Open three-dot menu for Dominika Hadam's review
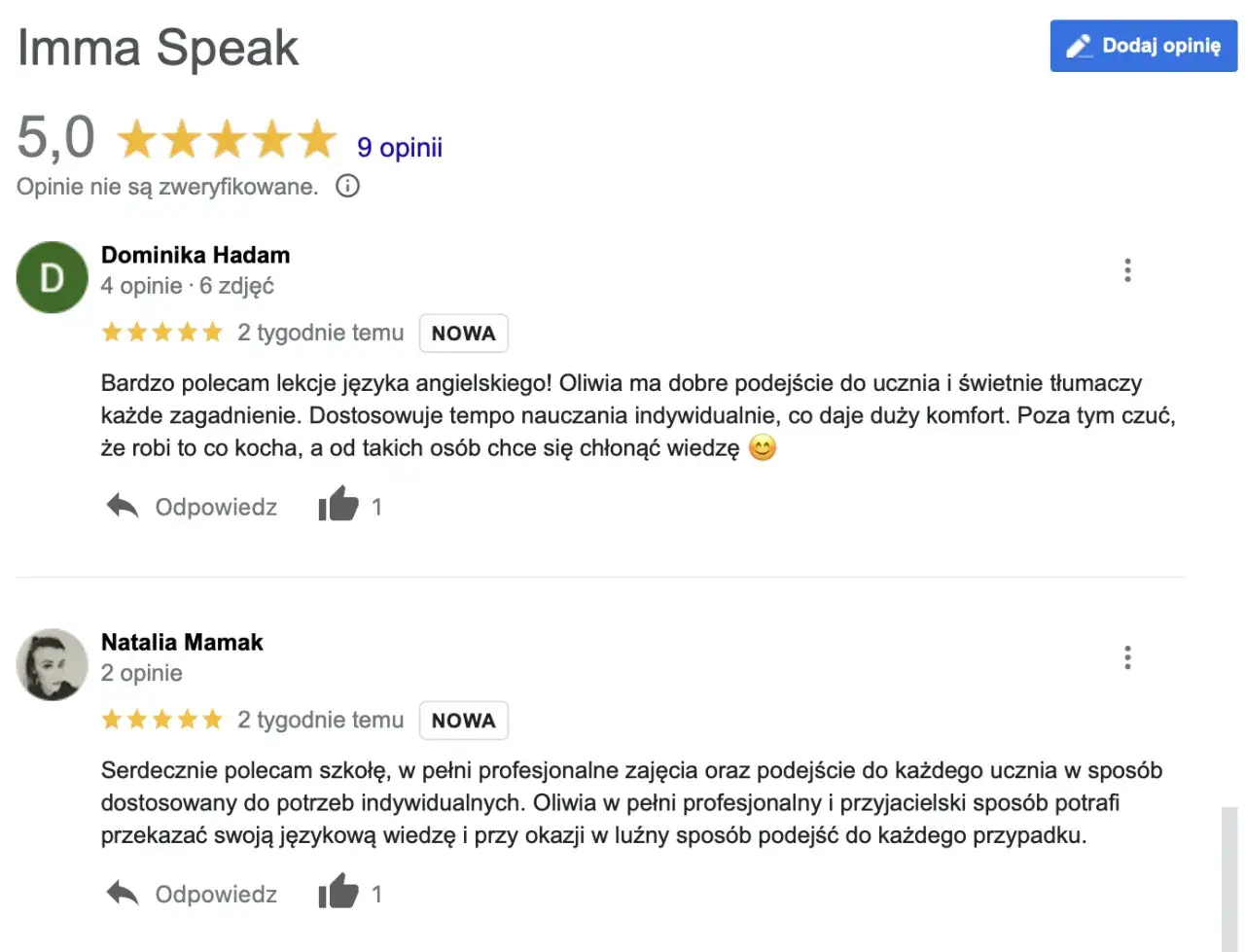Screen dimensions: 1245x952 point(1127,270)
